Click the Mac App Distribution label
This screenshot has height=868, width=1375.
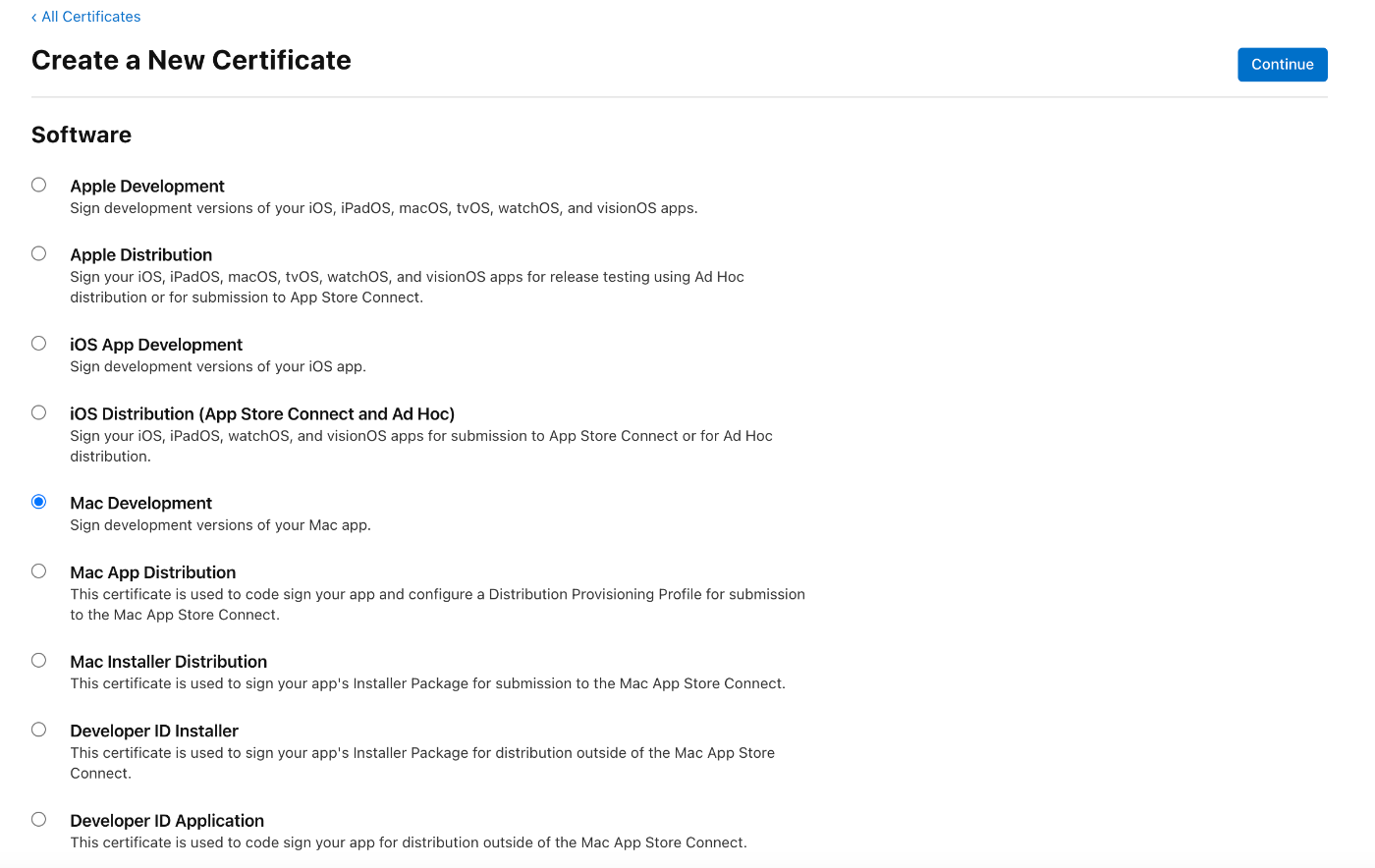(152, 572)
